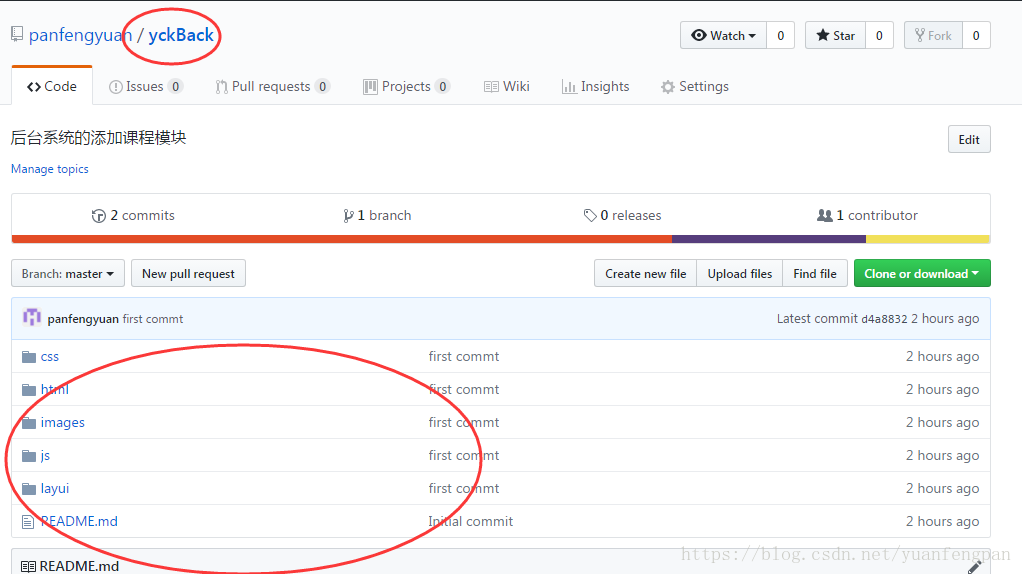This screenshot has height=574, width=1022.
Task: Click the 2 hours ago timestamp in README.md row
Action: click(942, 521)
